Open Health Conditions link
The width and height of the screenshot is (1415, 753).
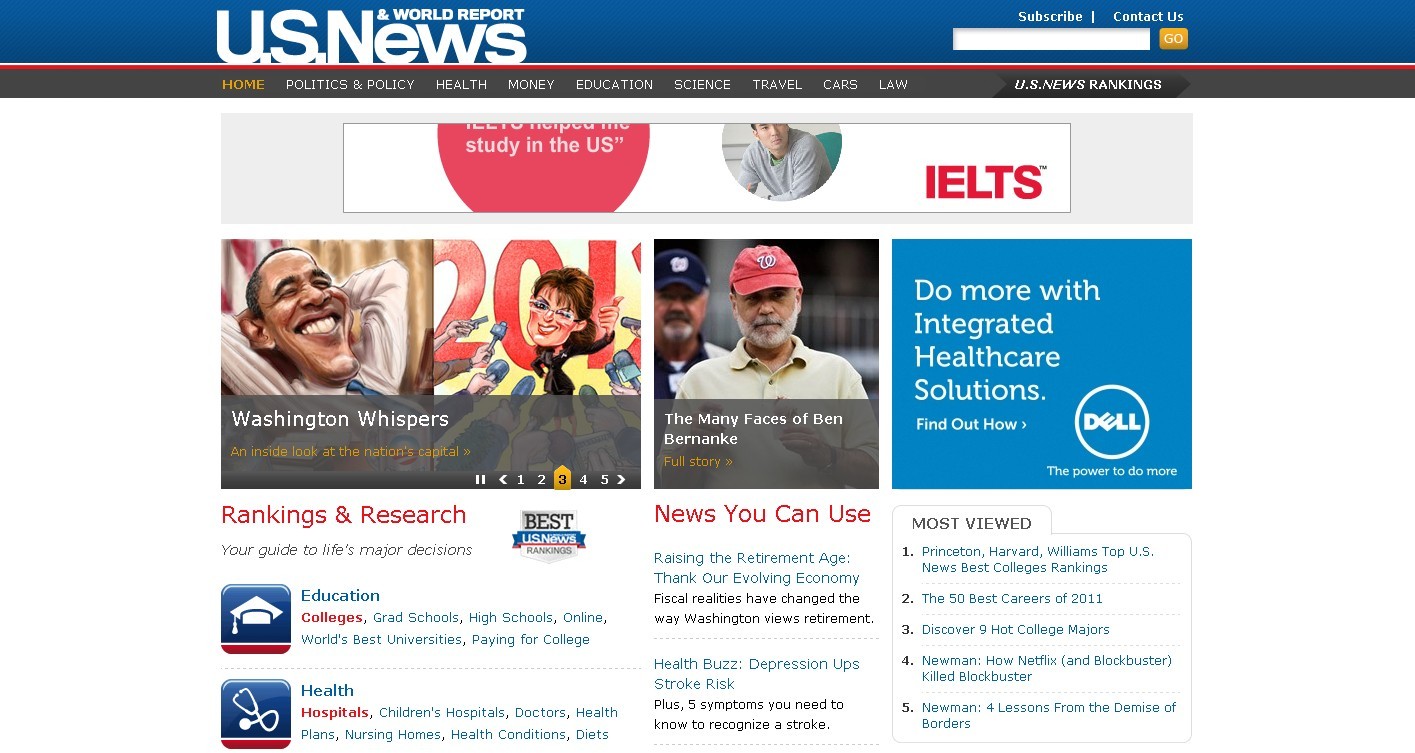point(508,734)
